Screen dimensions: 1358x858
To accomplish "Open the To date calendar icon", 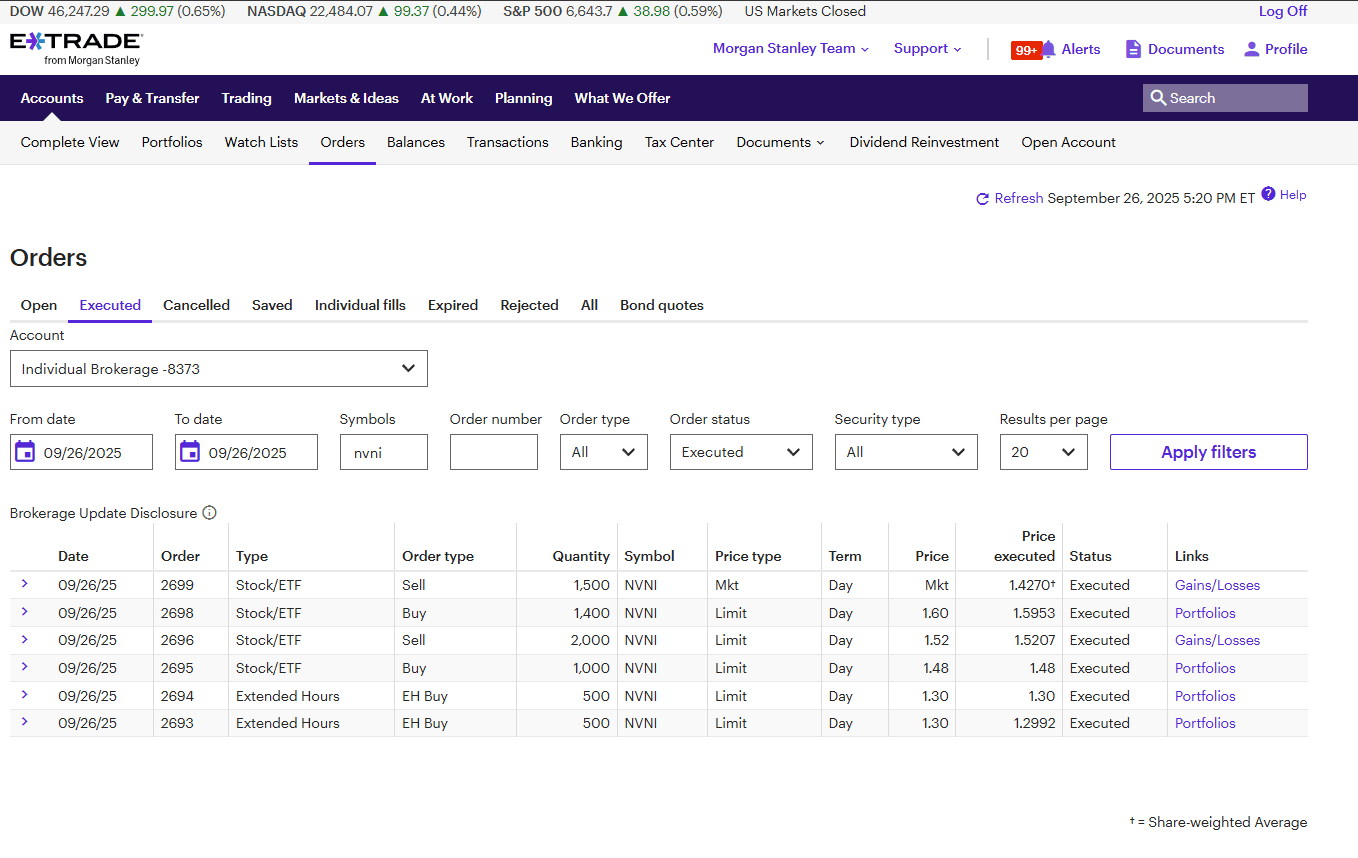I will coord(190,452).
